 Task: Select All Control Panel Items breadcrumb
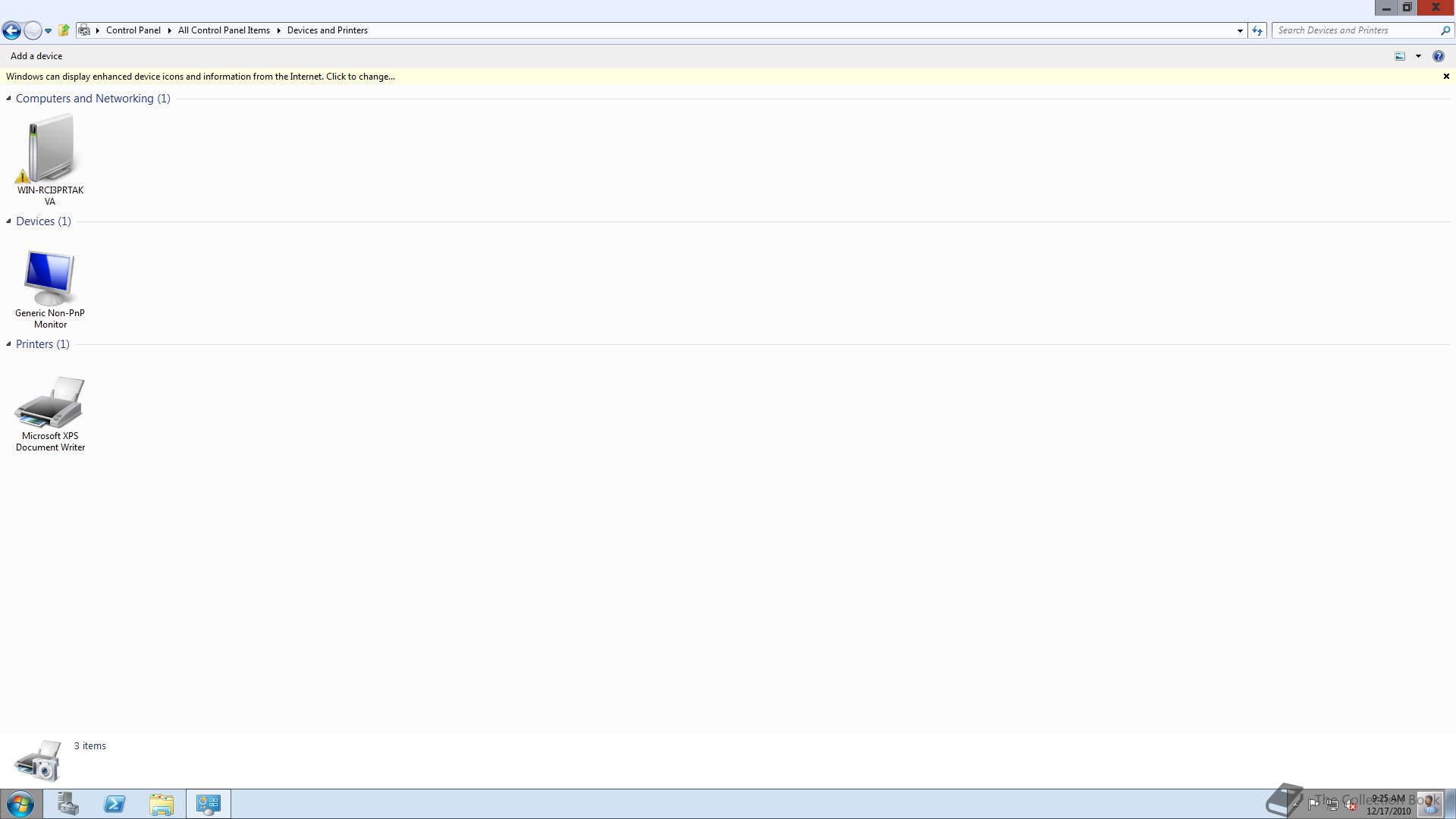(224, 30)
